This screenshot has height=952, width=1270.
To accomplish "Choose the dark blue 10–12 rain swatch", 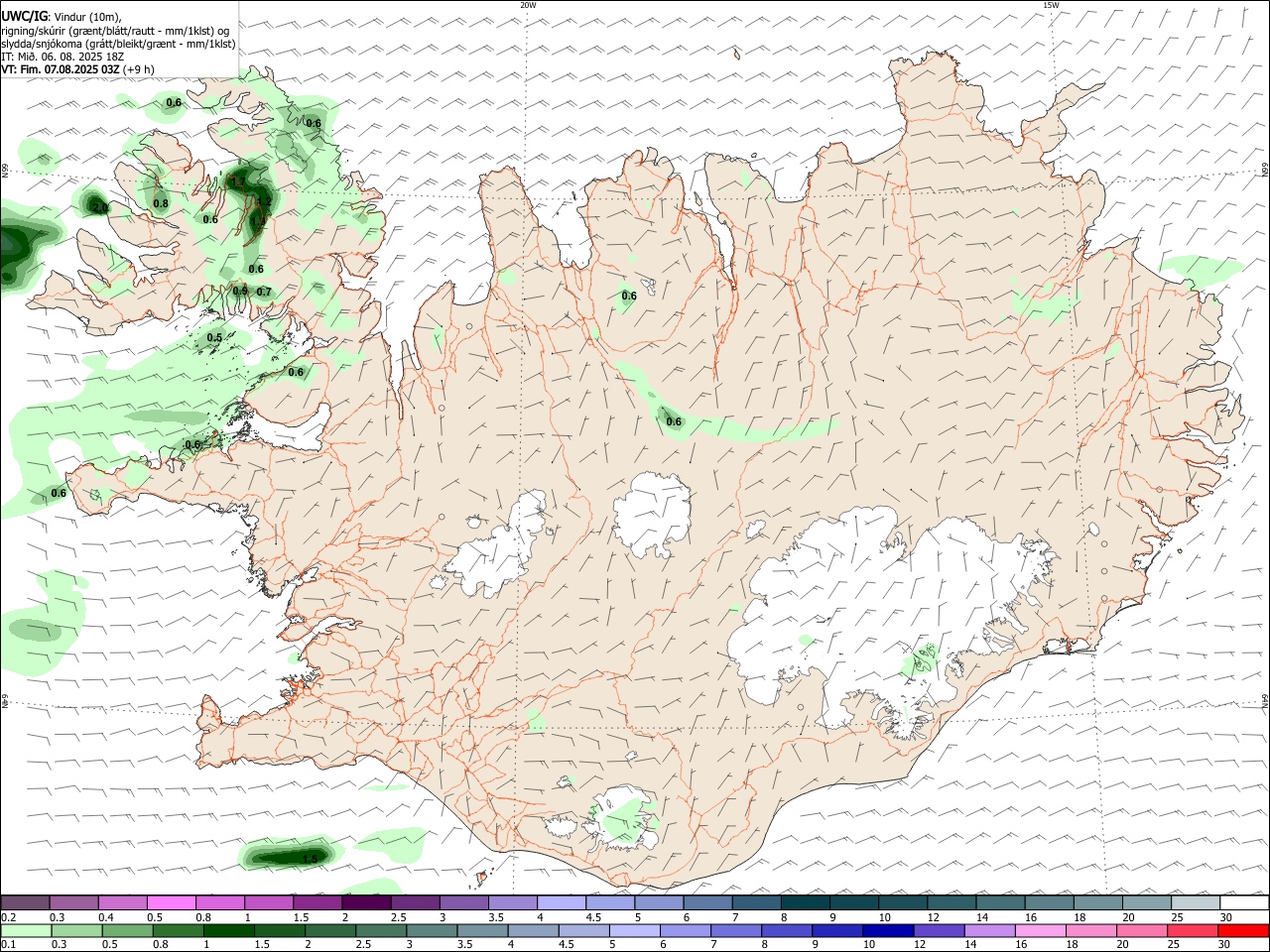I will 888,931.
